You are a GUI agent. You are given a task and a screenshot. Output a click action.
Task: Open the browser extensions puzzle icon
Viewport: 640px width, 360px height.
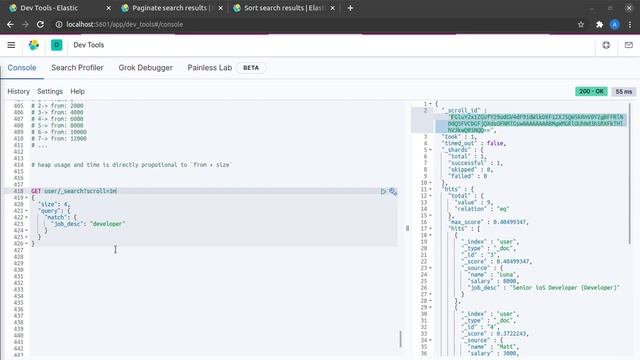click(x=599, y=24)
